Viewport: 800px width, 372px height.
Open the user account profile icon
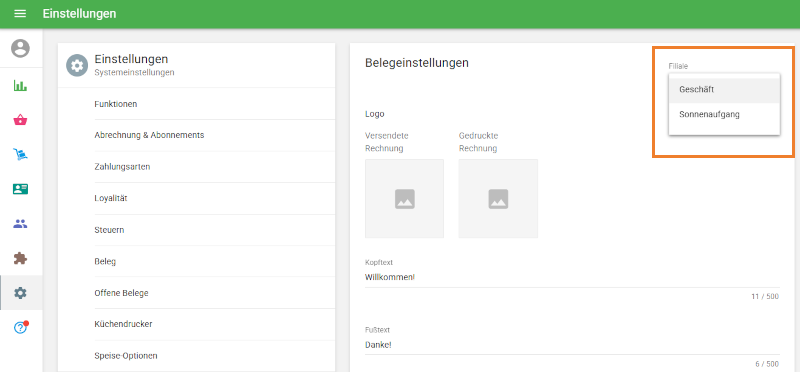point(20,48)
